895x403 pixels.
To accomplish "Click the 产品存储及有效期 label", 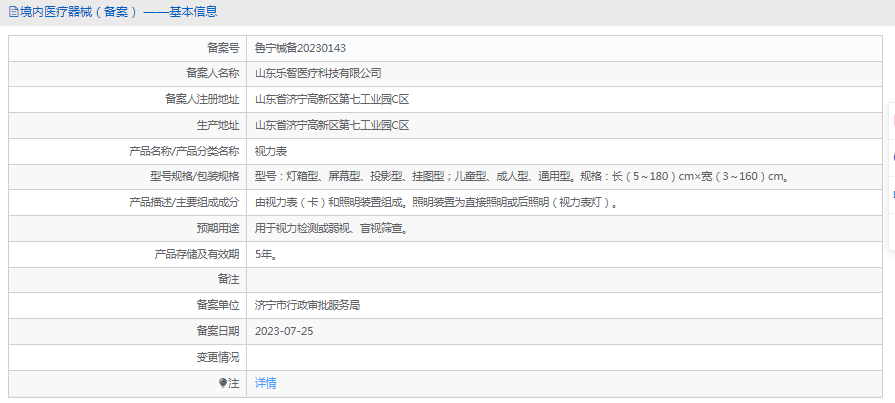I will (x=197, y=255).
